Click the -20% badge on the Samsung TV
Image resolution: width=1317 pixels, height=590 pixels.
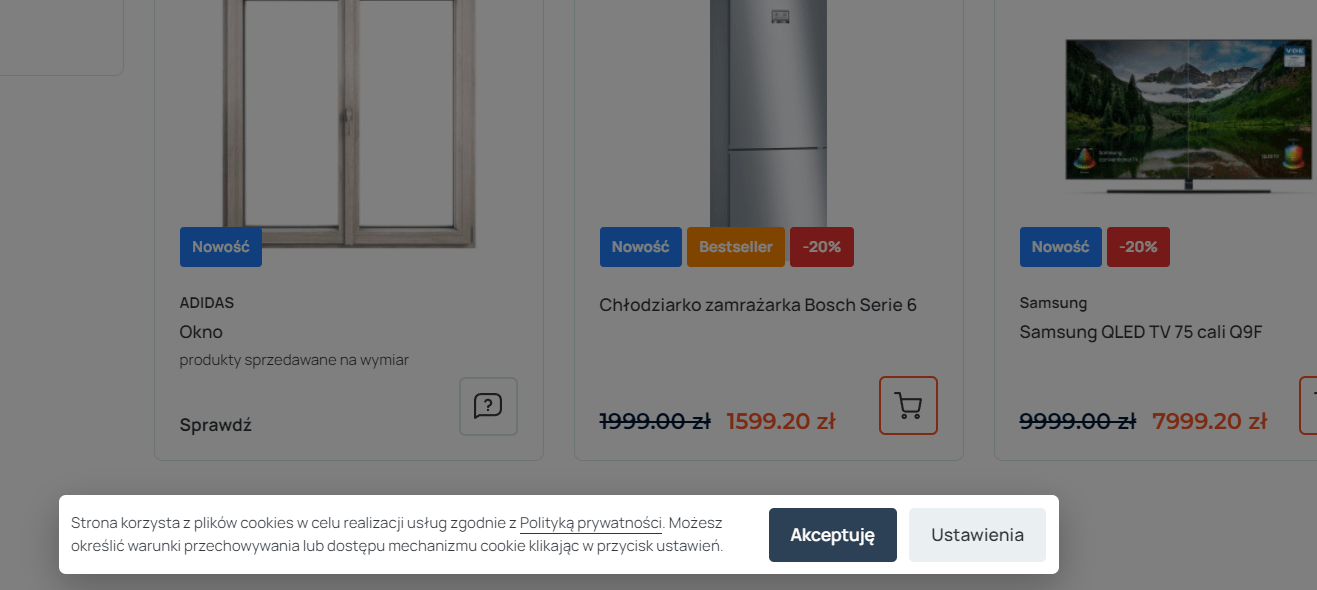1138,247
